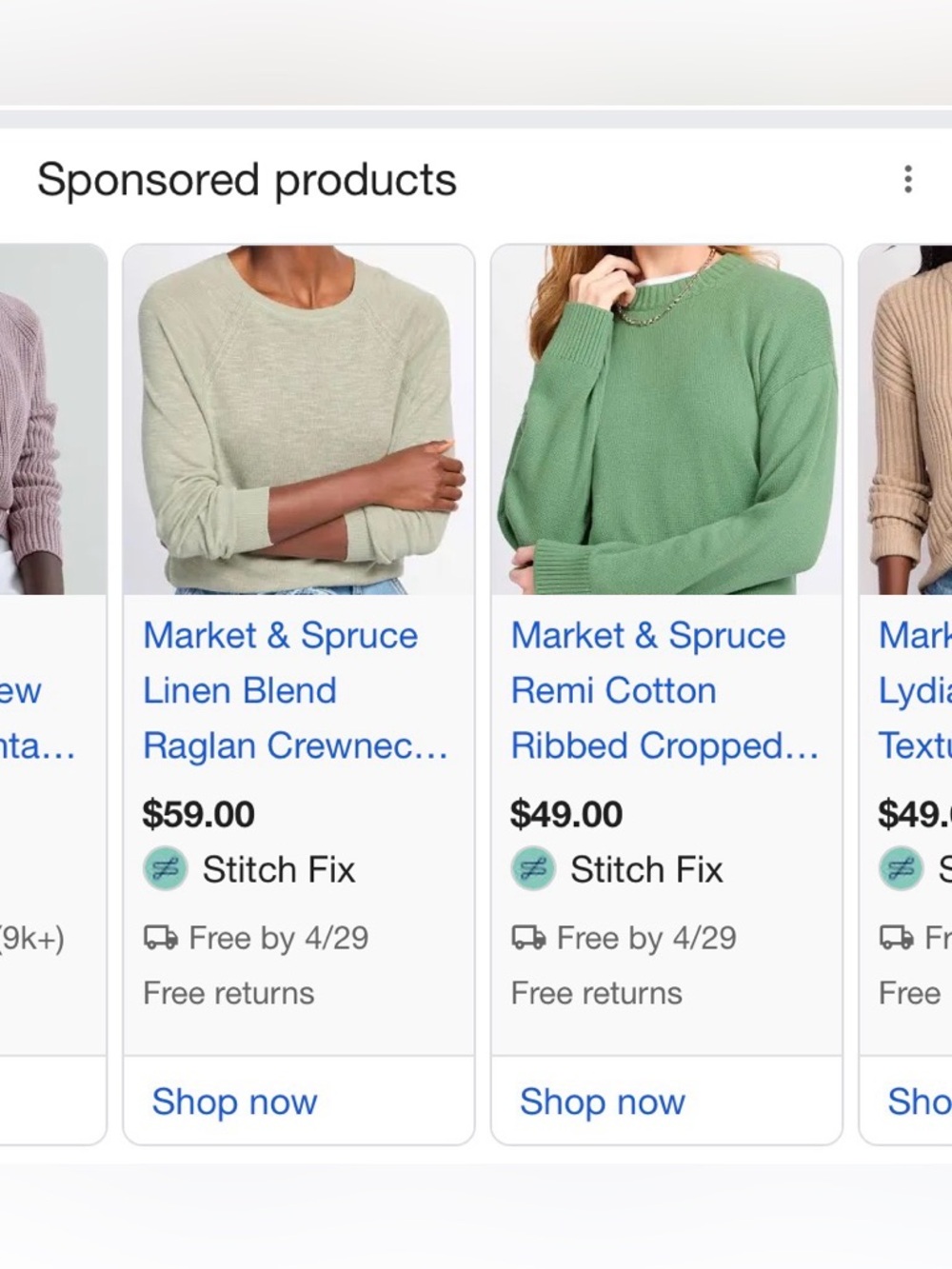This screenshot has width=952, height=1269.
Task: Click Free returns on the Remi Cotton card
Action: click(x=596, y=993)
